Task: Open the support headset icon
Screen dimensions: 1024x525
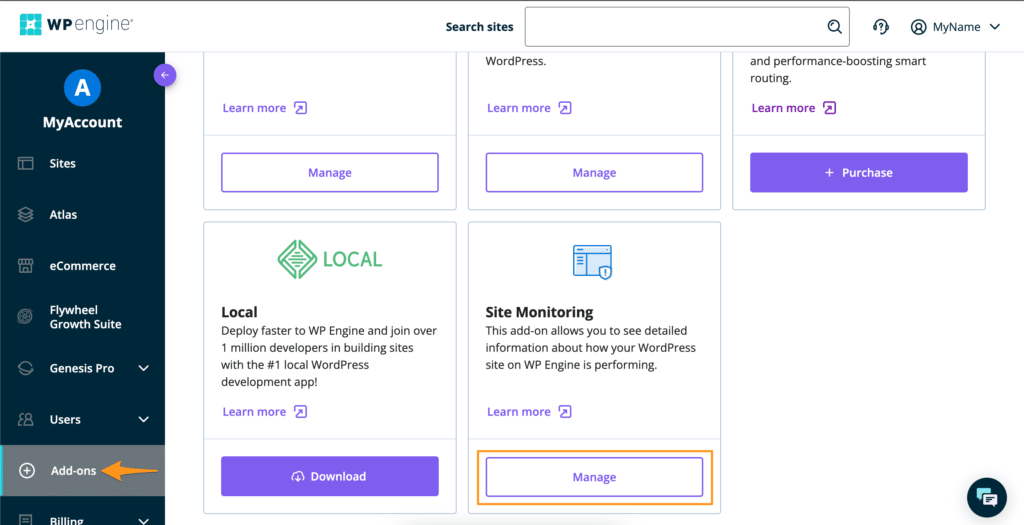Action: click(x=881, y=27)
